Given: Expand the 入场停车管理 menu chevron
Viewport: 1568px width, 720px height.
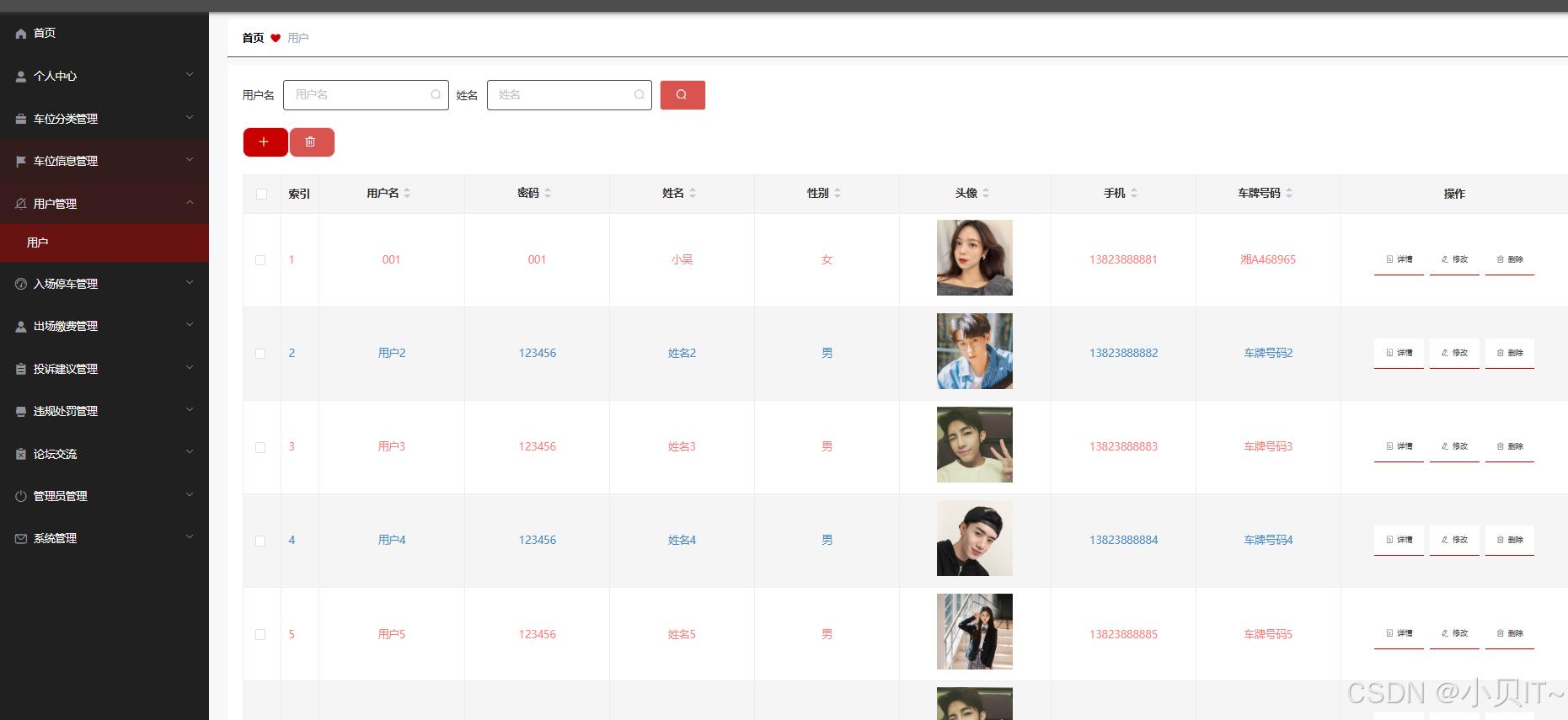Looking at the screenshot, I should click(190, 282).
